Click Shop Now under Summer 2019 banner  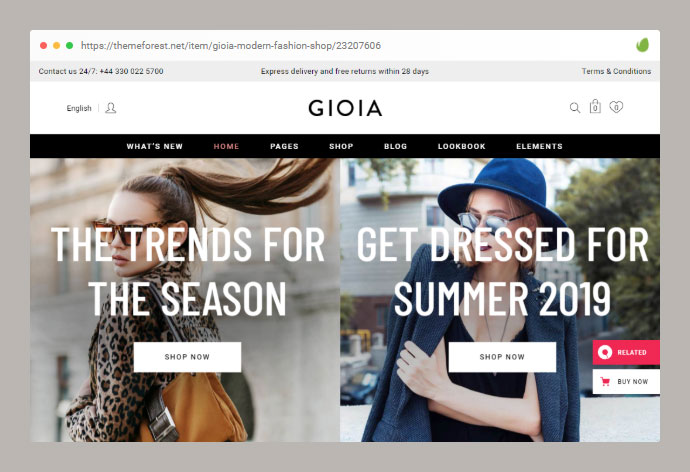point(502,357)
